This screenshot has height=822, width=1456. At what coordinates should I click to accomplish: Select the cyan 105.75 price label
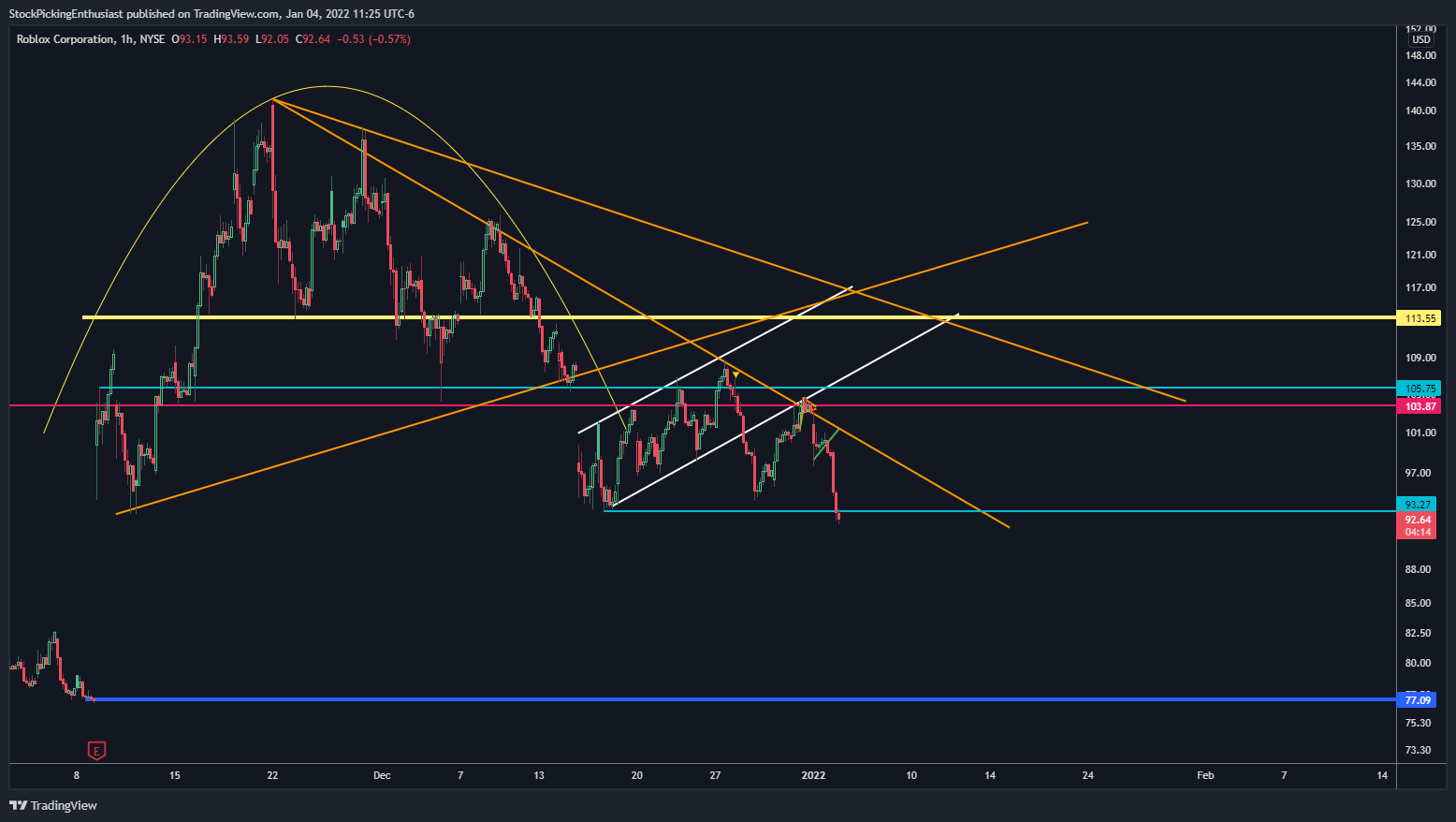[1420, 389]
